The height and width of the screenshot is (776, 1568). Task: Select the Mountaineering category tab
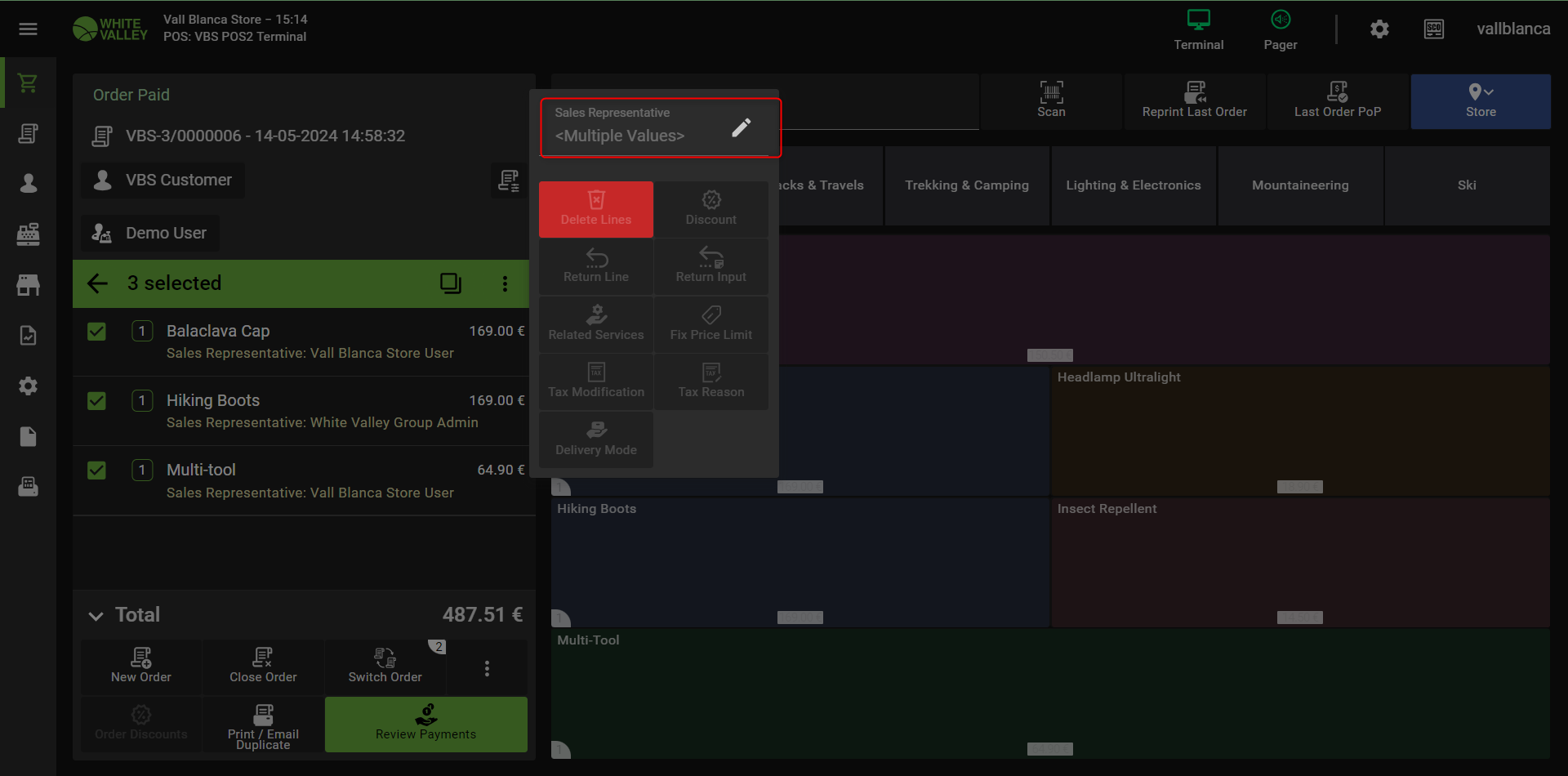(x=1299, y=185)
